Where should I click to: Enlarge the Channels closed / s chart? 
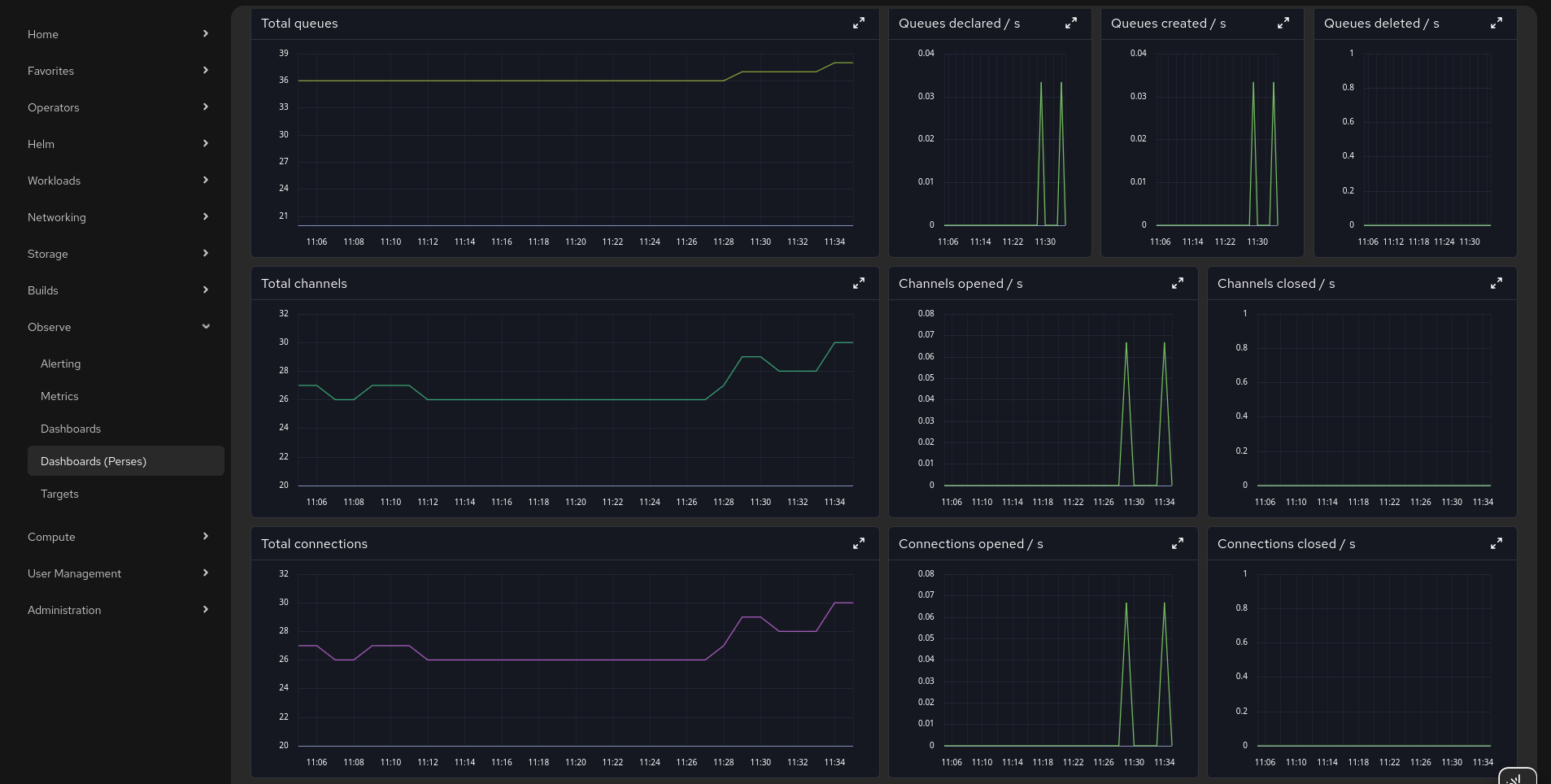(1496, 284)
